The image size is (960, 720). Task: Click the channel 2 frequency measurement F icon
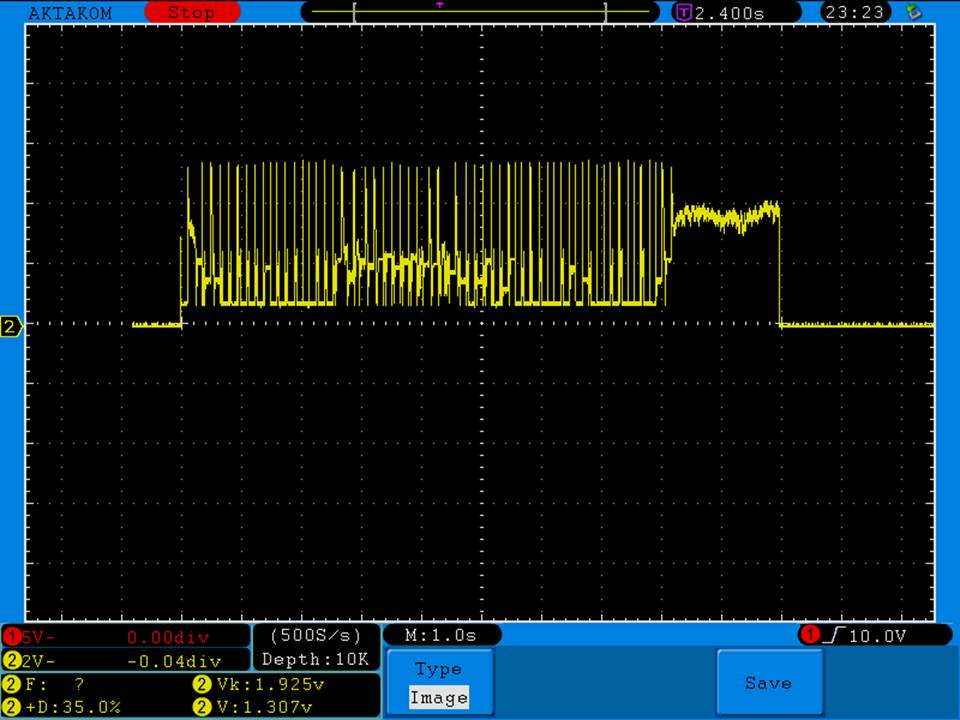tap(11, 685)
